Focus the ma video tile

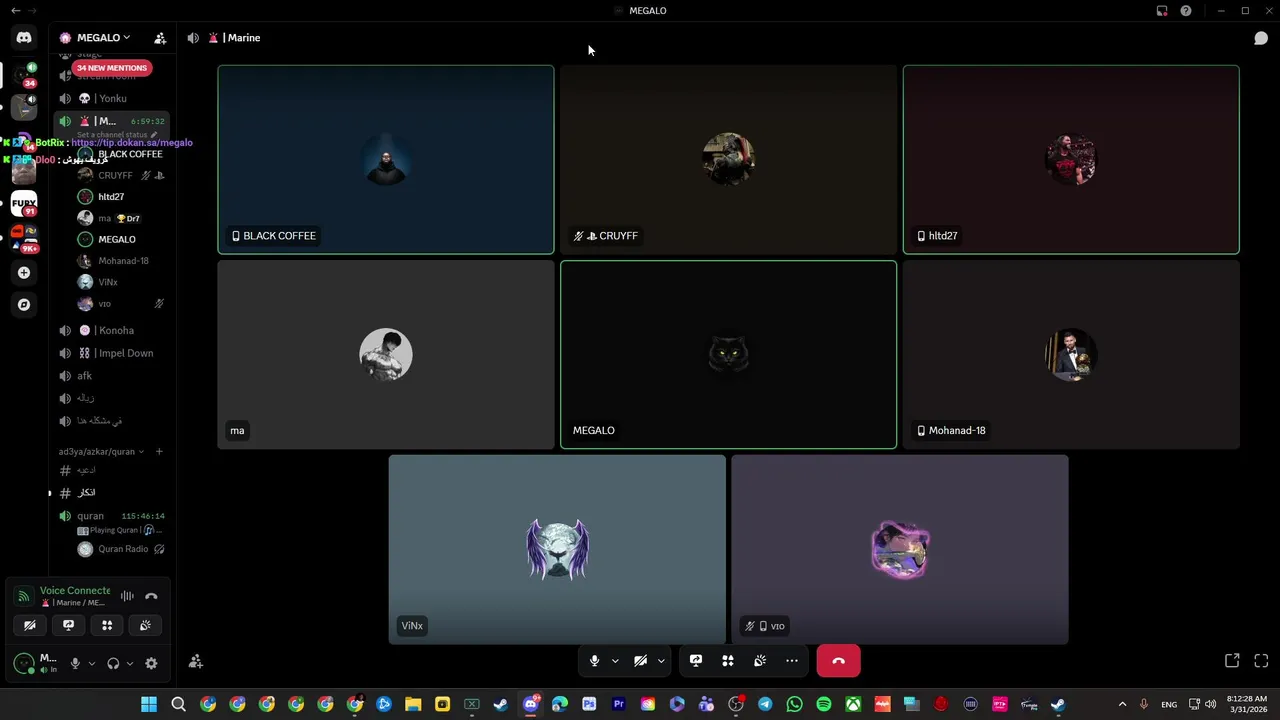click(x=386, y=355)
